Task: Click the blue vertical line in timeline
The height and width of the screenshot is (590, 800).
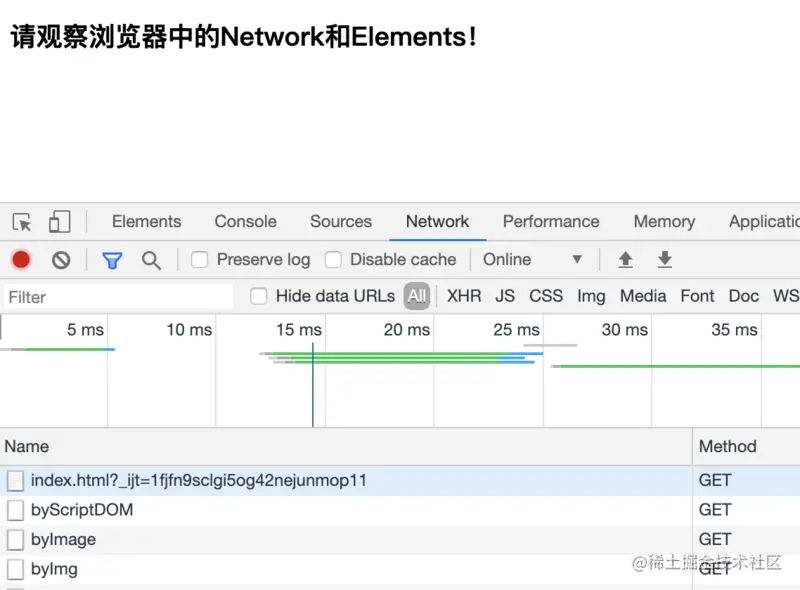Action: tap(313, 385)
